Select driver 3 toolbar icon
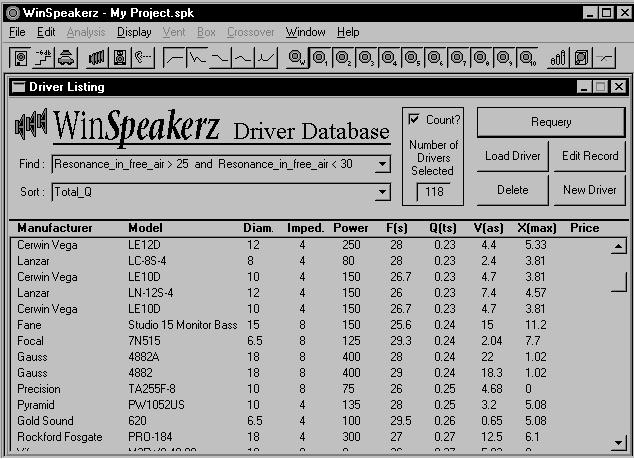This screenshot has width=634, height=459. (x=366, y=58)
